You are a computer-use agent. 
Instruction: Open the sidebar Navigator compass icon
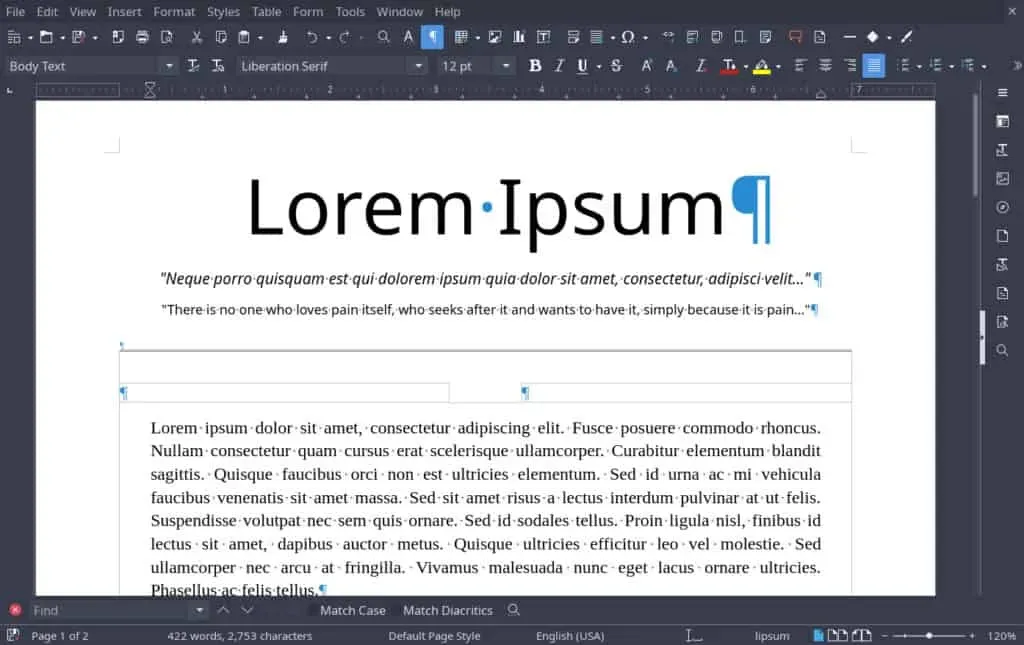click(1002, 208)
